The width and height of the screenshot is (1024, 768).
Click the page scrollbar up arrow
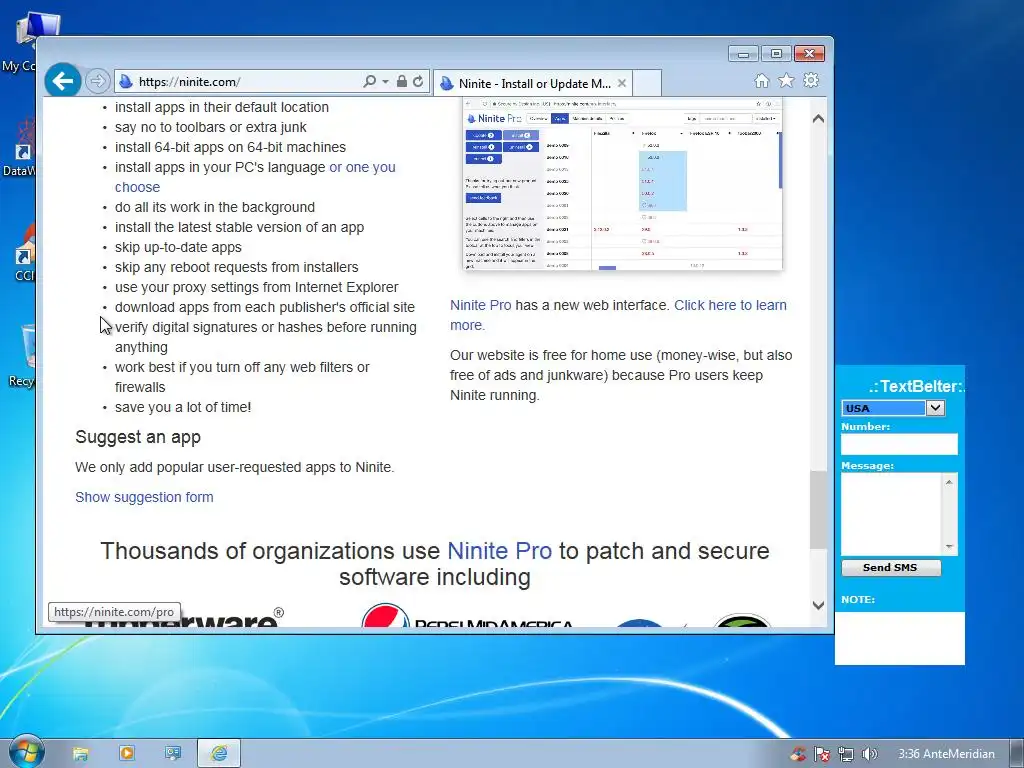818,119
